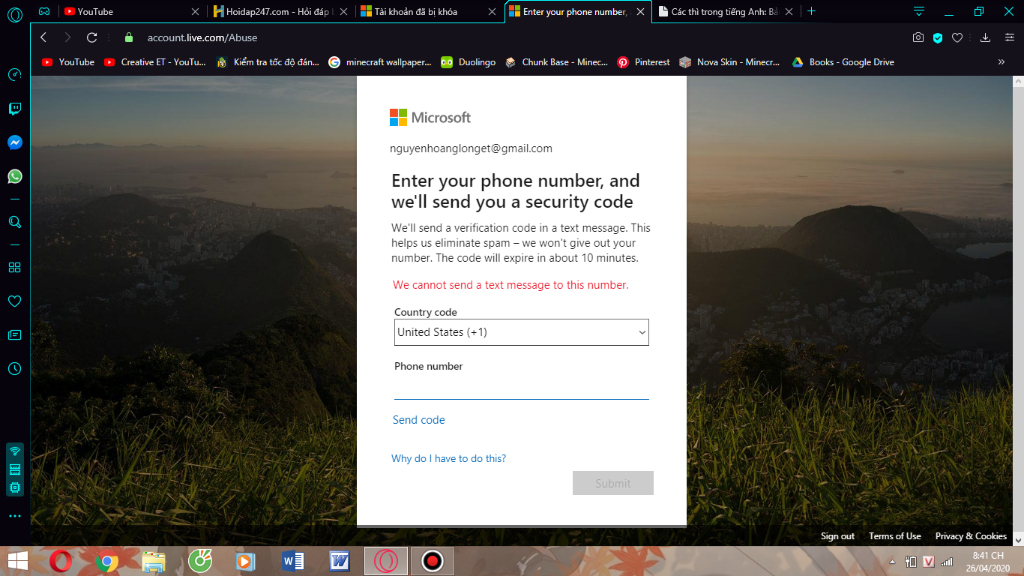
Task: Open the Privacy & Cookies link
Action: (x=970, y=536)
